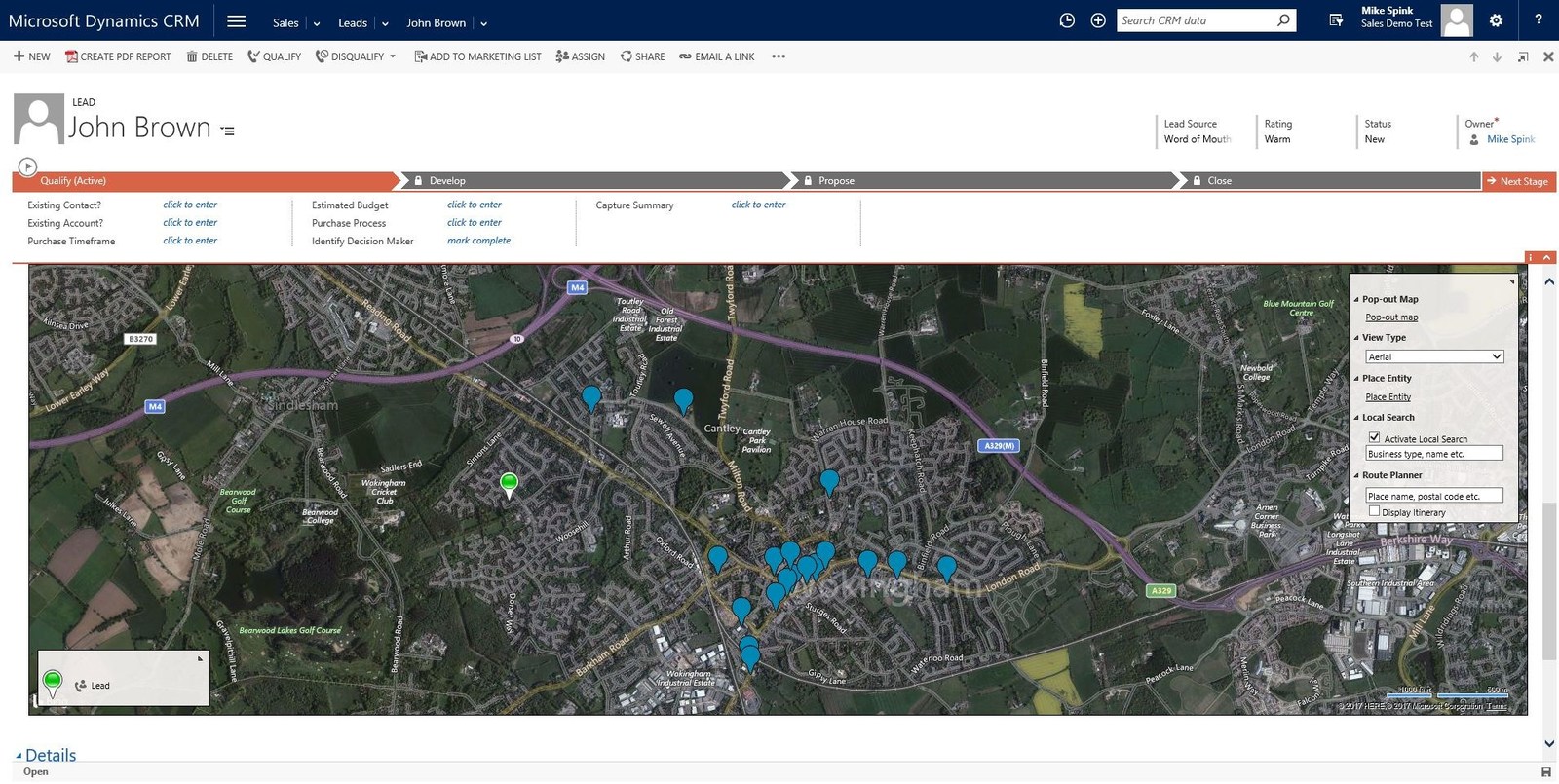Image resolution: width=1559 pixels, height=784 pixels.
Task: Collapse the map legend panel
Action: tap(201, 658)
